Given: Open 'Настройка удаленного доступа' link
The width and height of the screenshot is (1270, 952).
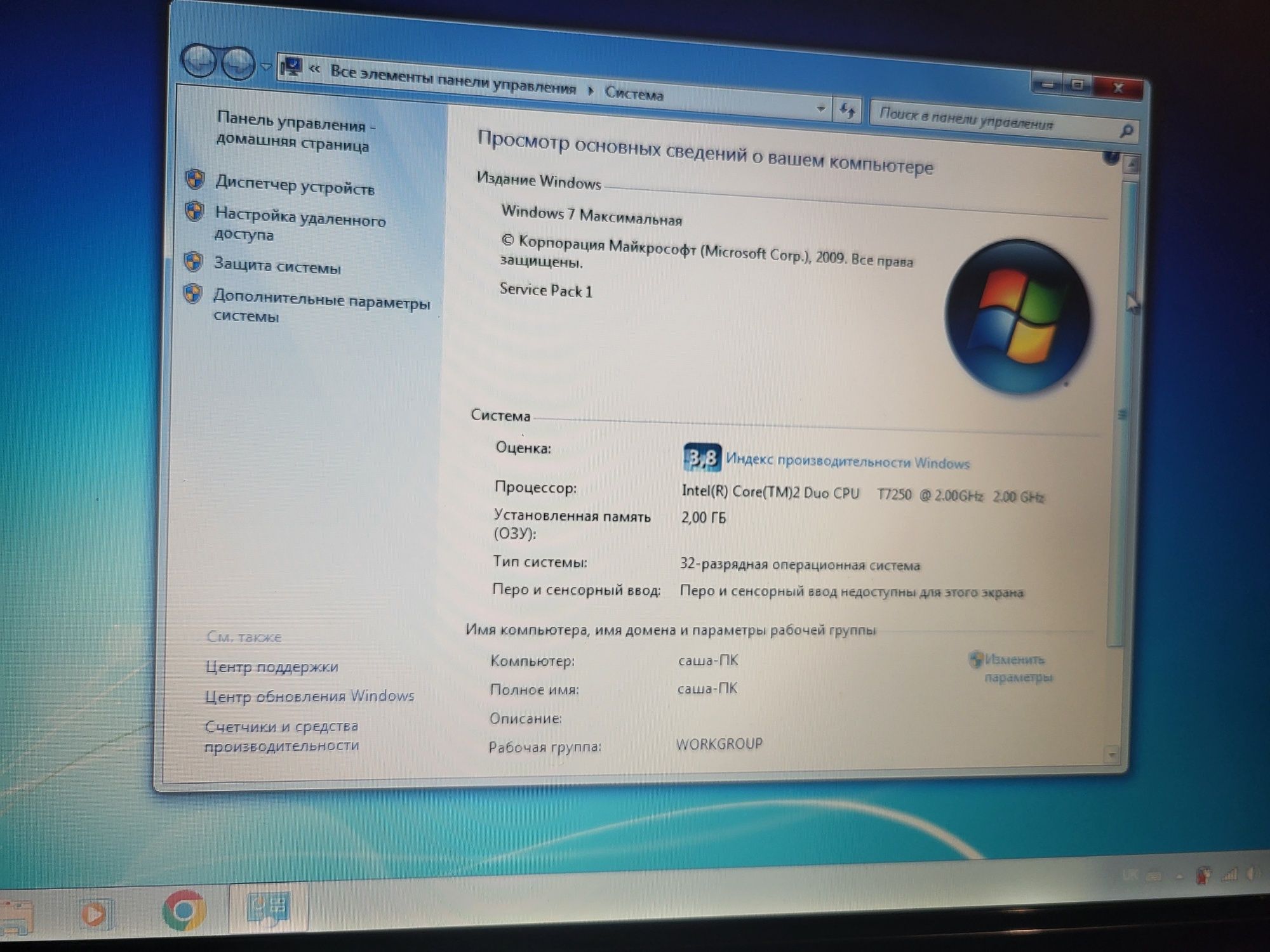Looking at the screenshot, I should pyautogui.click(x=300, y=224).
